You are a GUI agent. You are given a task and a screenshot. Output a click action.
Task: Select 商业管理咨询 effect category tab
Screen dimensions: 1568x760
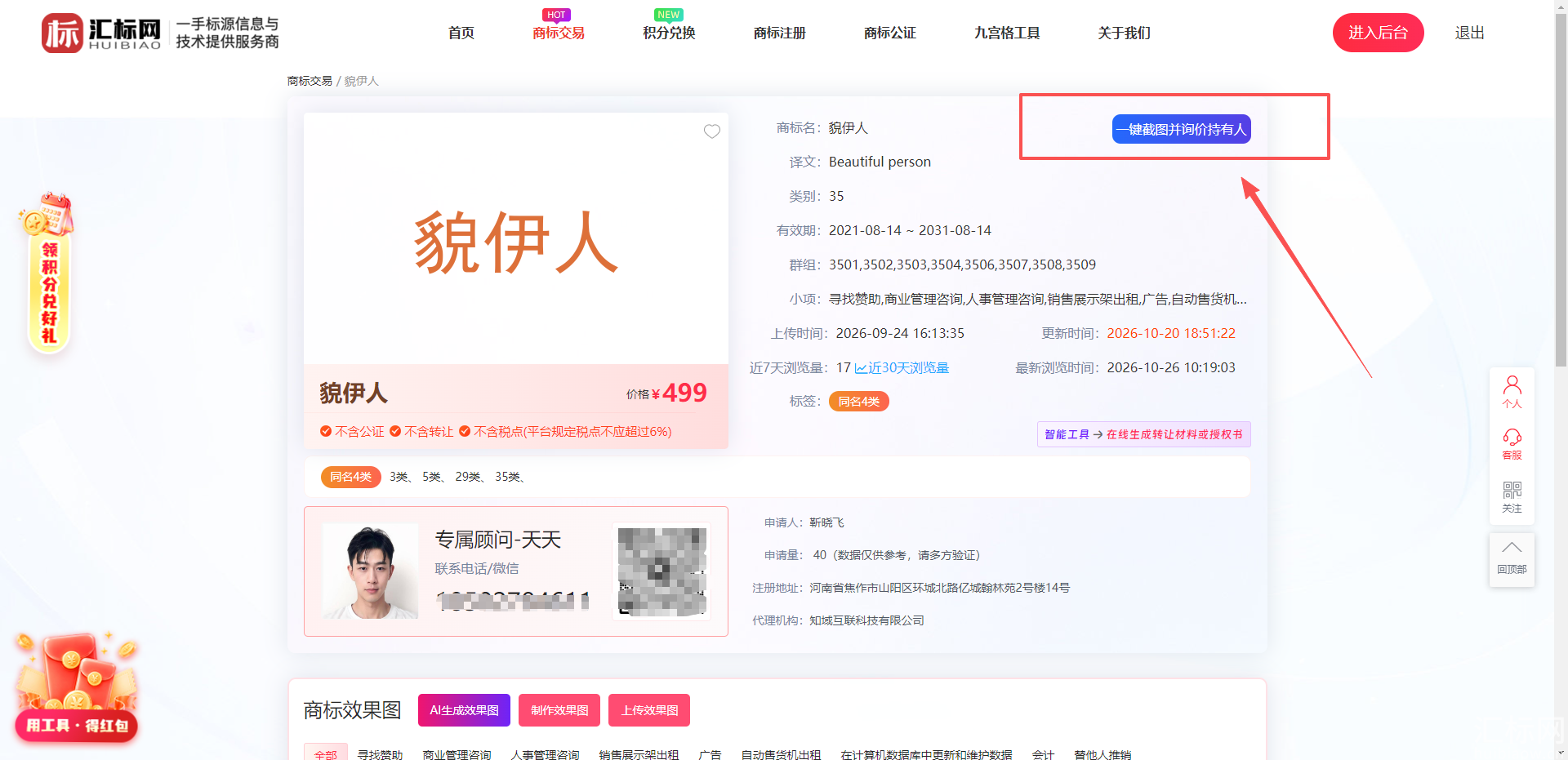pyautogui.click(x=457, y=754)
